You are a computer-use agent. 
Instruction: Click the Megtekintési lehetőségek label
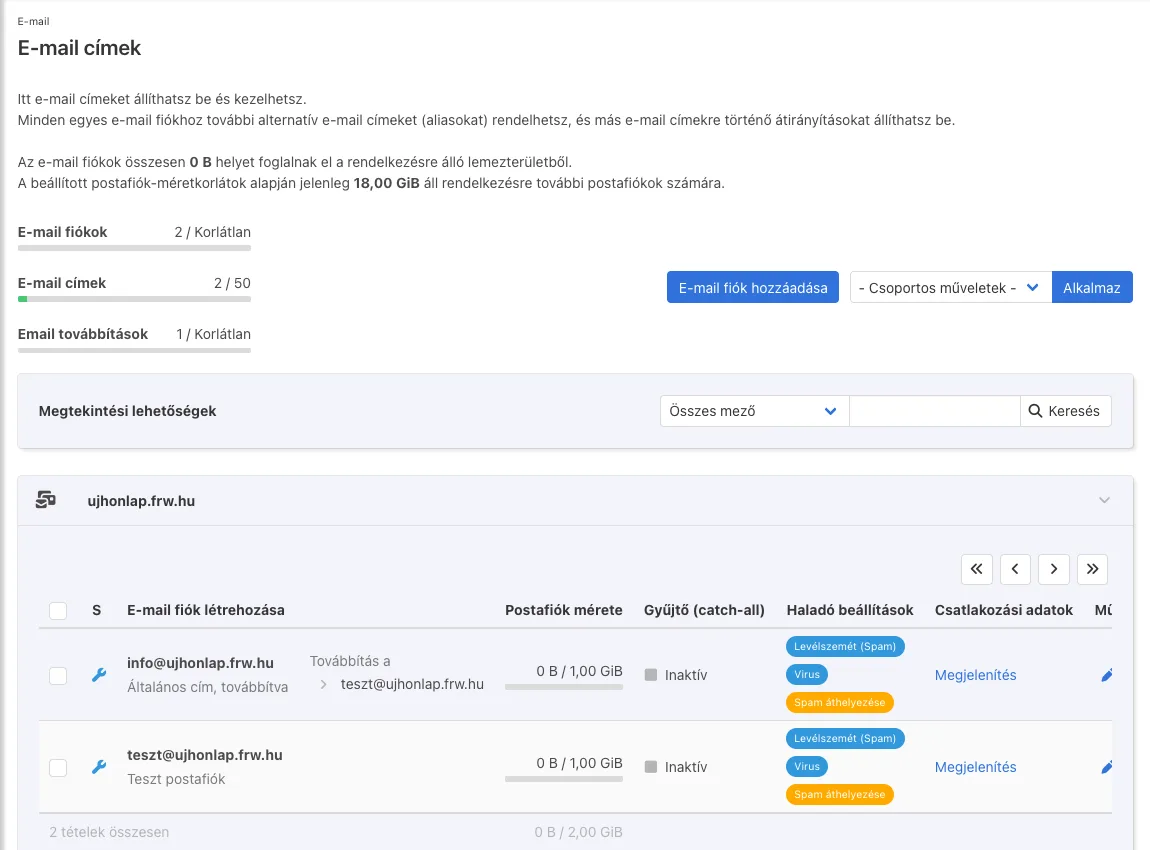[128, 411]
